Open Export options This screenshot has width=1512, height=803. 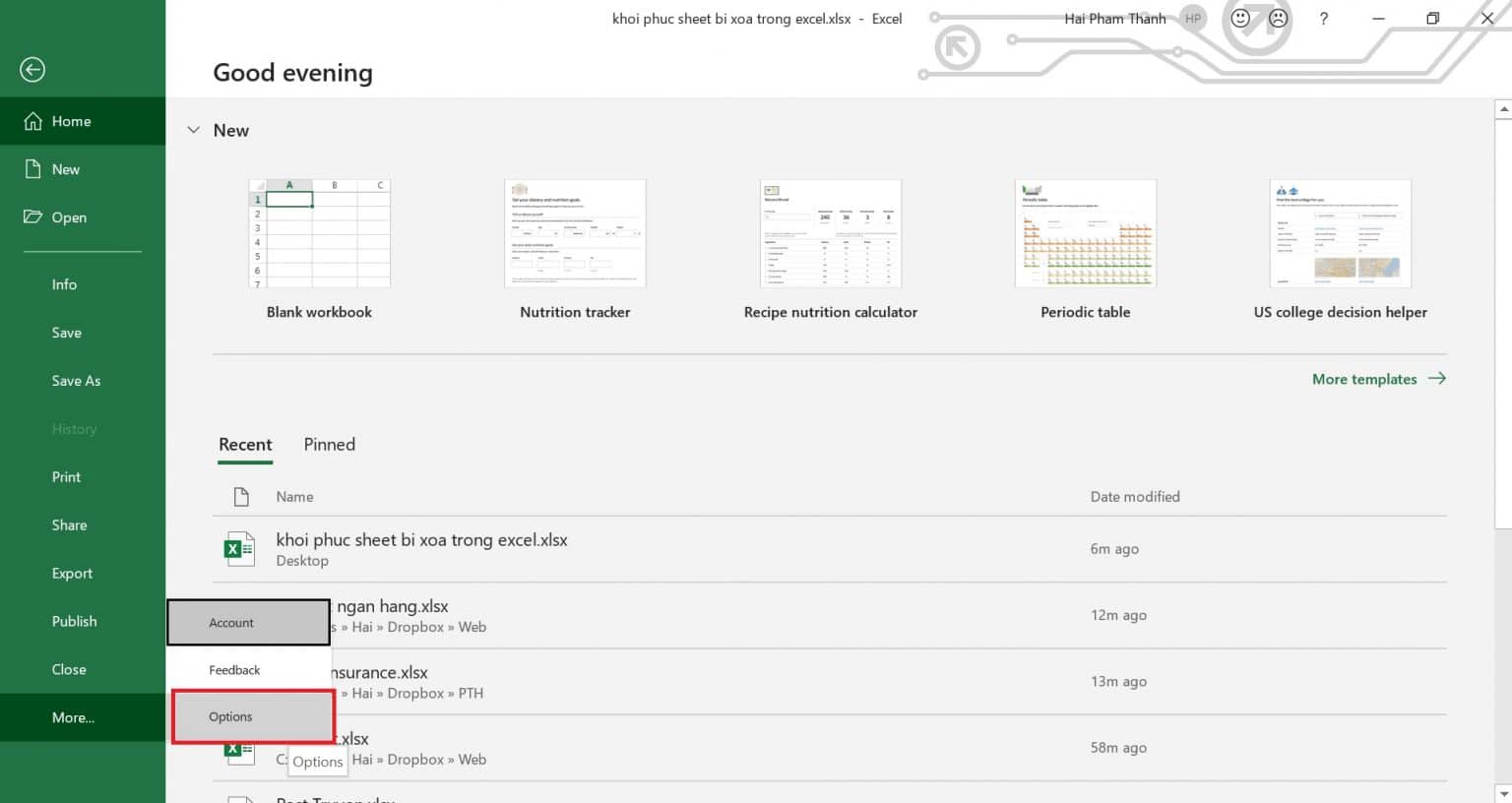coord(83,574)
